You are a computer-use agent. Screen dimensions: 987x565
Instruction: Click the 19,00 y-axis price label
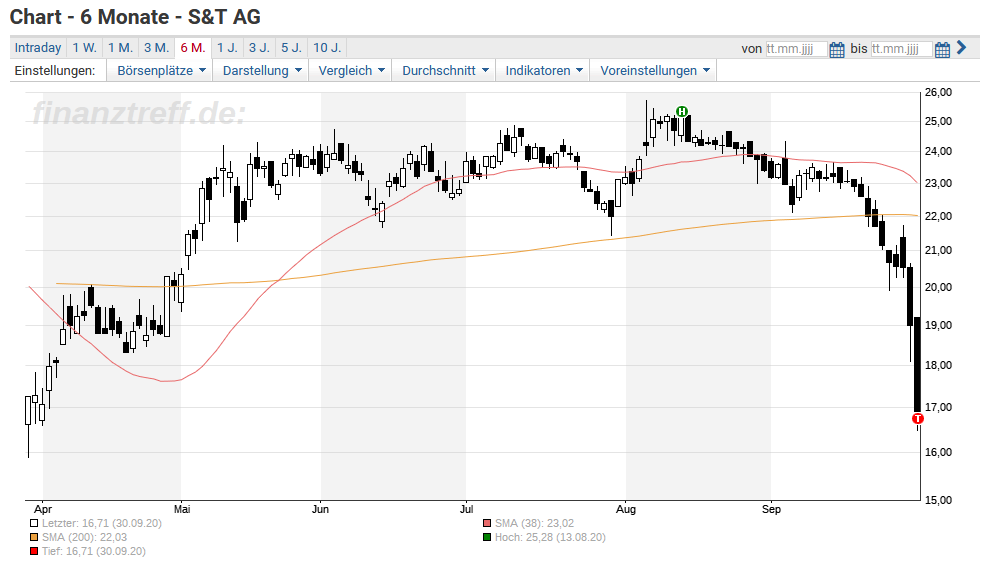coord(938,325)
